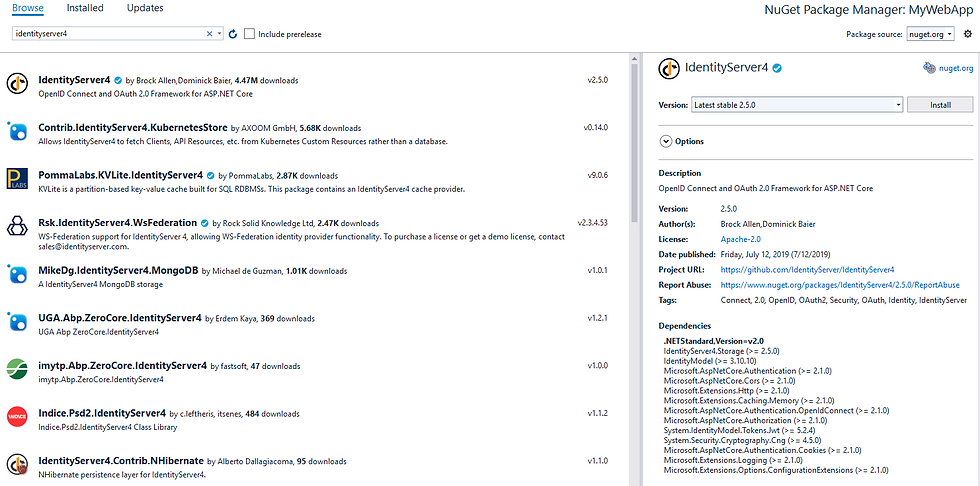Select the IdentityServer4 package name in list
The height and width of the screenshot is (486, 980).
tap(74, 80)
